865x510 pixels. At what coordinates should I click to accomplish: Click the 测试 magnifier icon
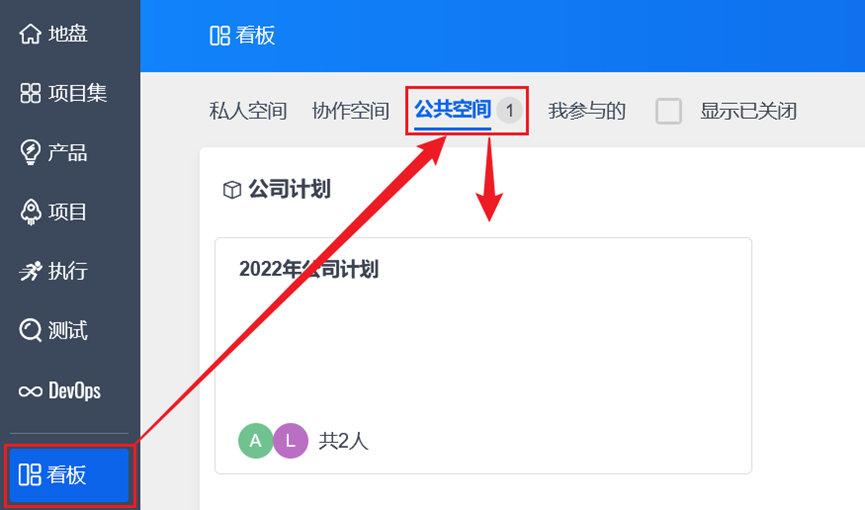pos(30,330)
